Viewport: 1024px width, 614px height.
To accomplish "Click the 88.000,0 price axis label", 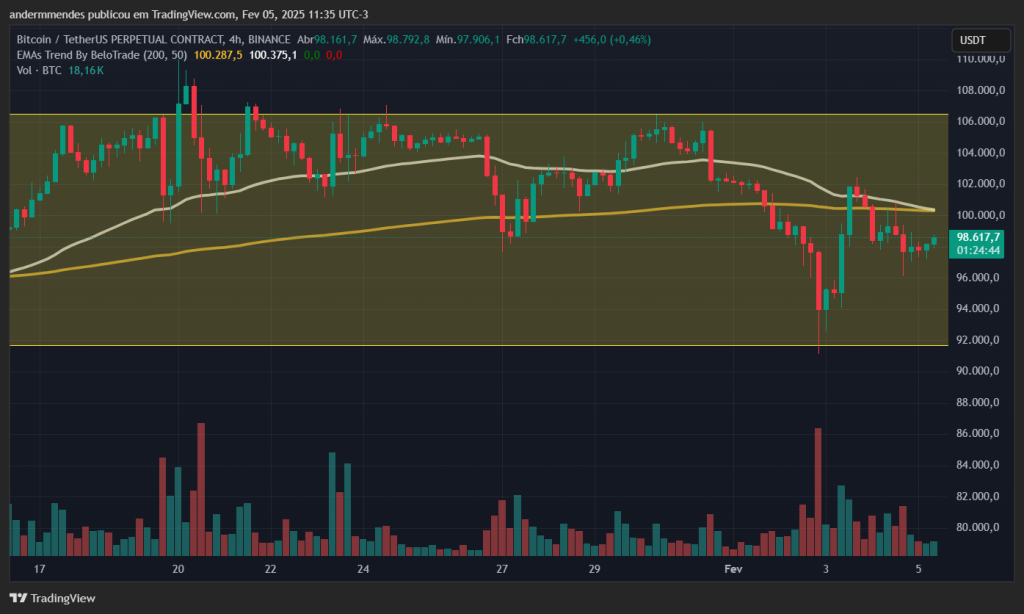I will pos(978,402).
